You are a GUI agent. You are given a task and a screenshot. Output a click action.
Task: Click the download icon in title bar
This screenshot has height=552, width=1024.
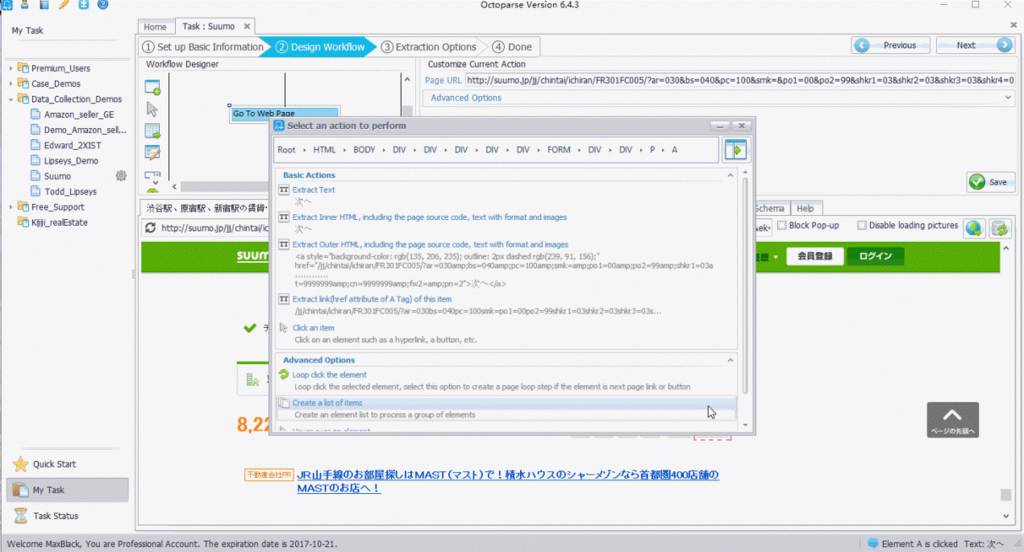(84, 4)
